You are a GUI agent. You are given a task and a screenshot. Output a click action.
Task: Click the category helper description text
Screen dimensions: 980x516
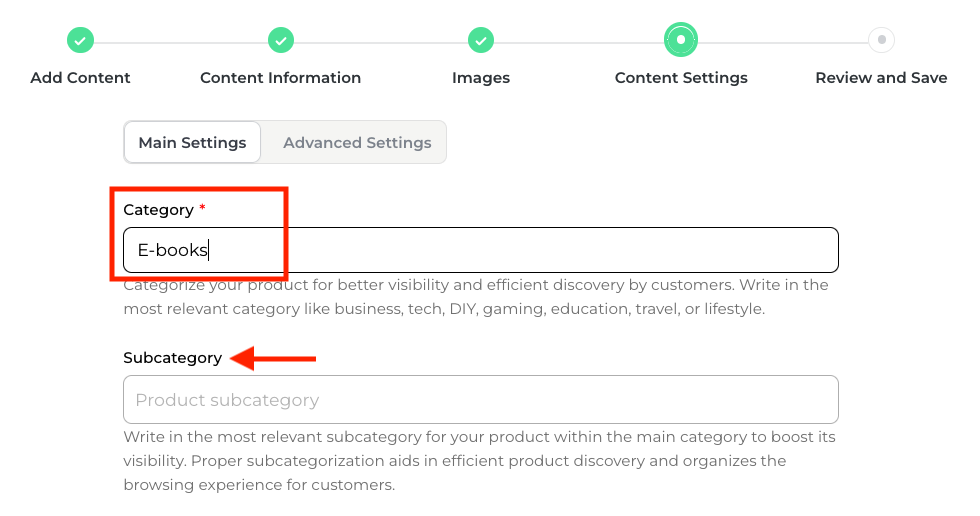pyautogui.click(x=475, y=297)
